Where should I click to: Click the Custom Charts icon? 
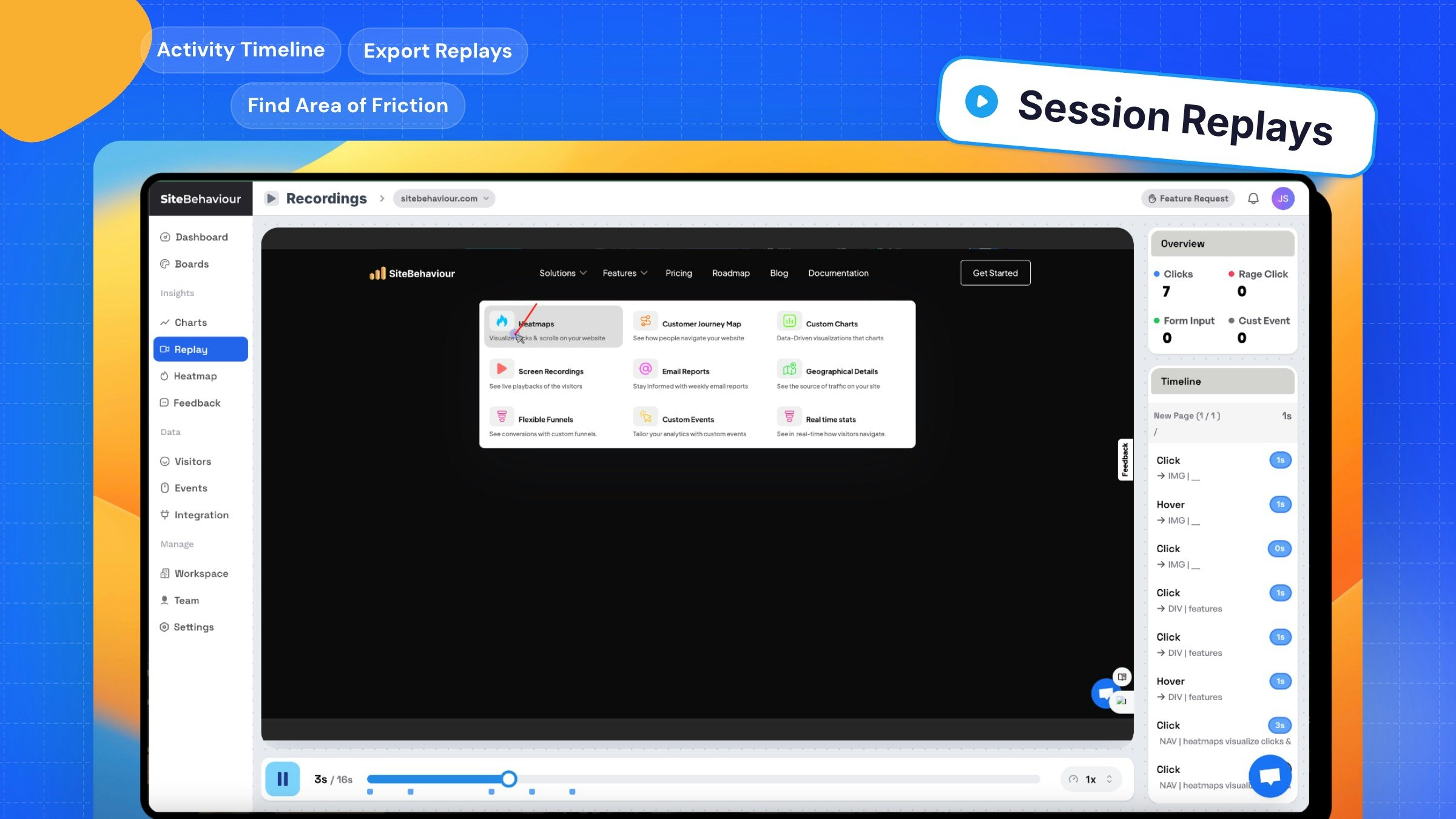pos(789,320)
